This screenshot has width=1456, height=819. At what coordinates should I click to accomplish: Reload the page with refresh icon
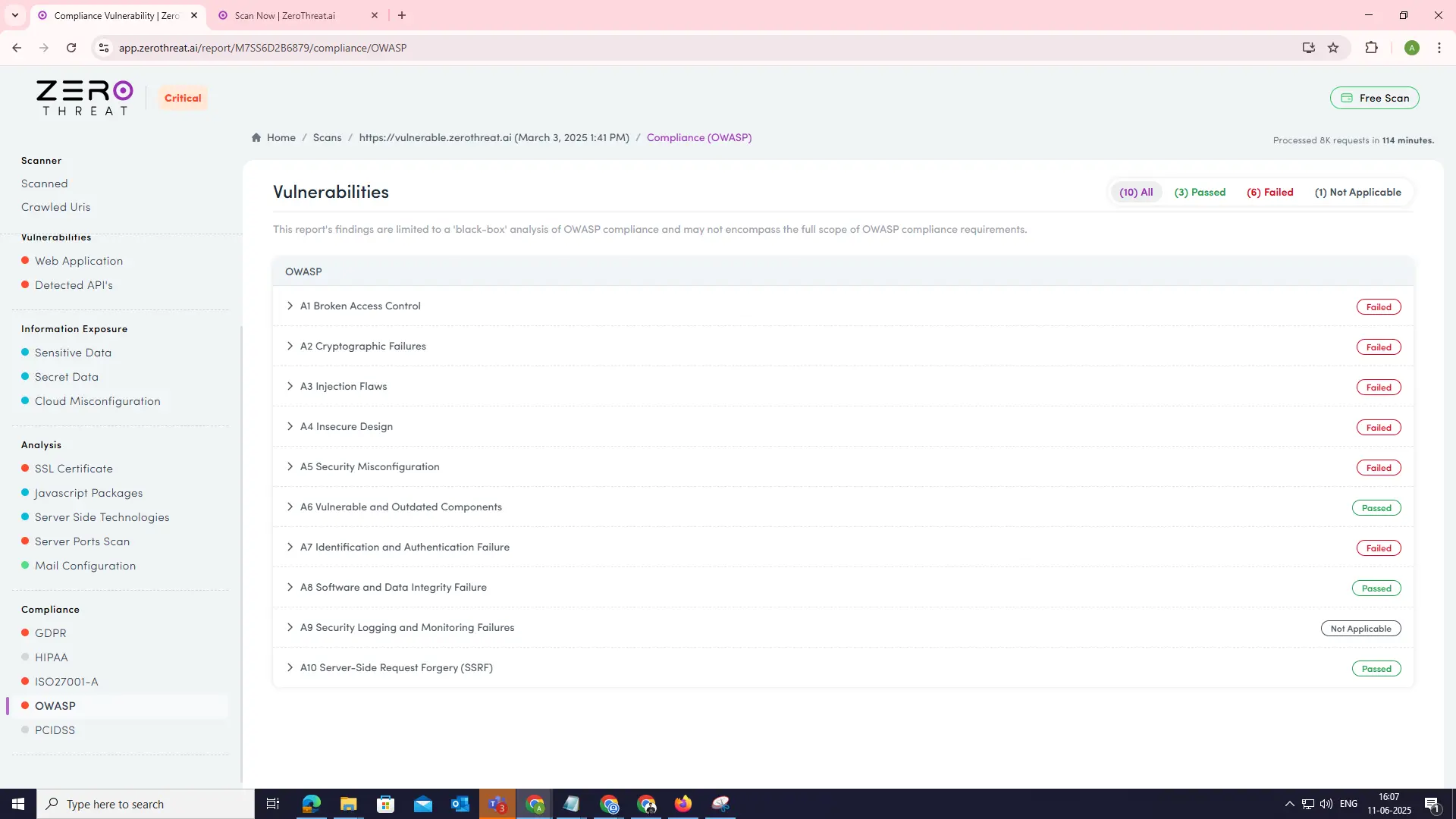pyautogui.click(x=71, y=48)
